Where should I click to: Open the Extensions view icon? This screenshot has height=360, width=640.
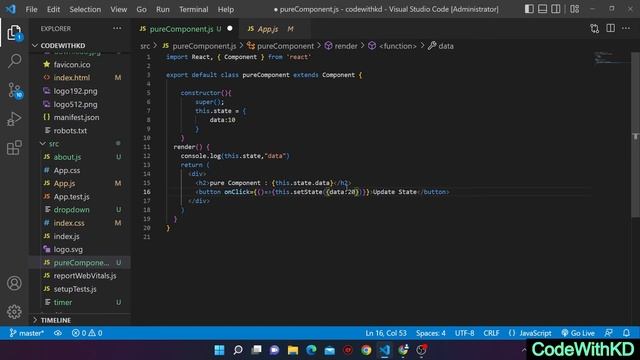[14, 147]
